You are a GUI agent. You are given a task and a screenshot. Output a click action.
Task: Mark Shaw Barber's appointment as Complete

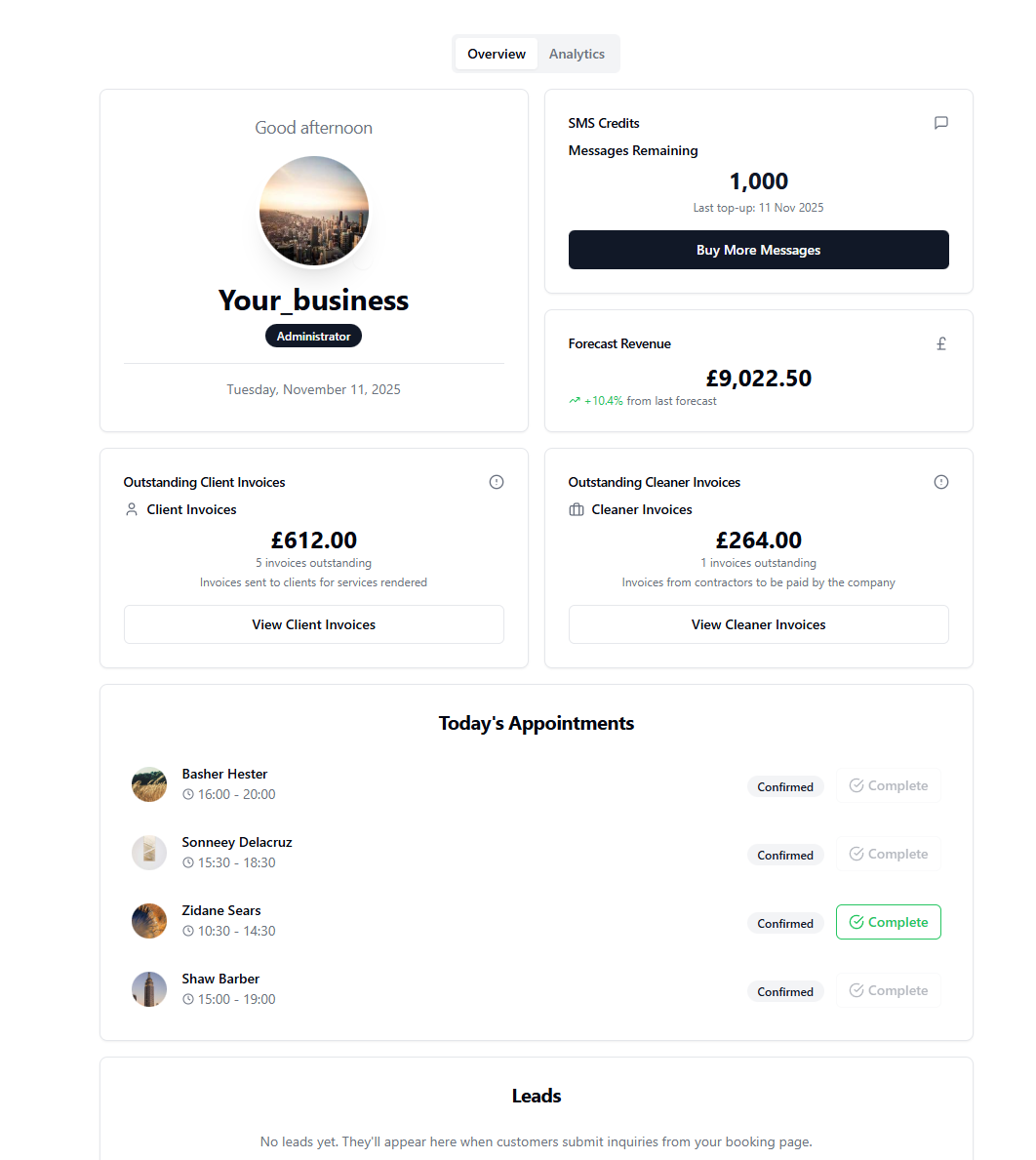tap(888, 989)
